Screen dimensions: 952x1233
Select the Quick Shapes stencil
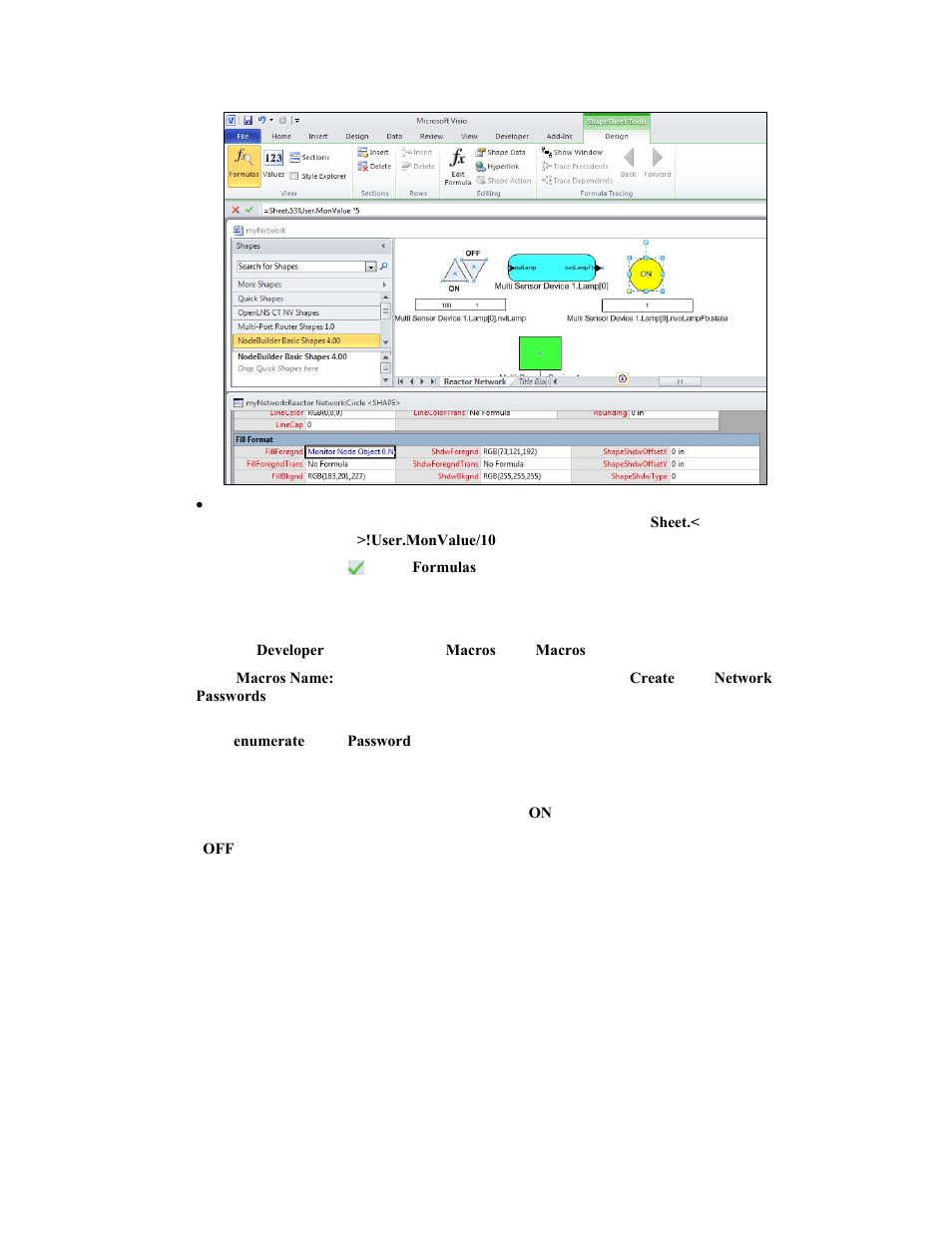[x=306, y=299]
